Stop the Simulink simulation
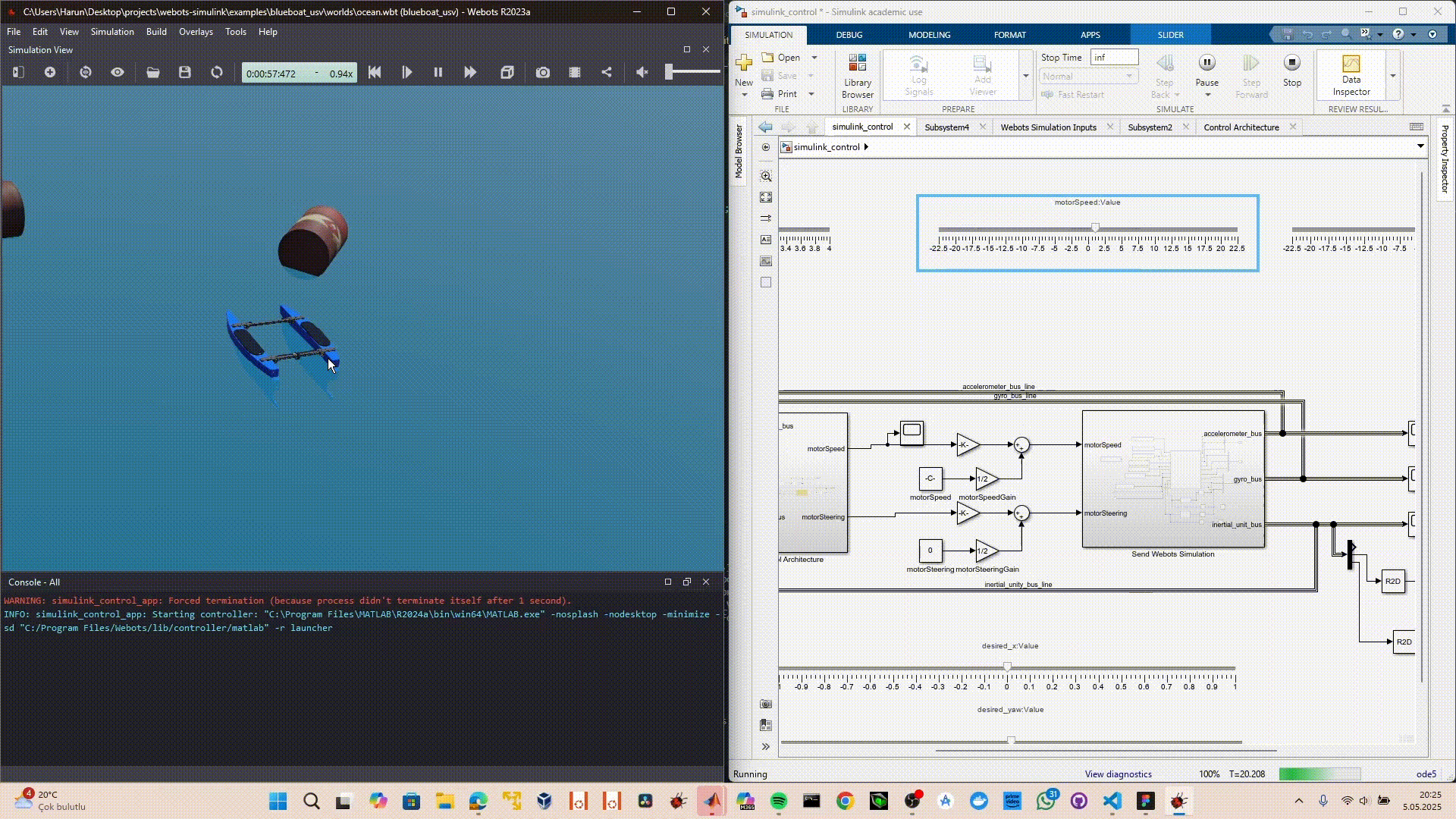Viewport: 1456px width, 819px height. click(x=1292, y=70)
